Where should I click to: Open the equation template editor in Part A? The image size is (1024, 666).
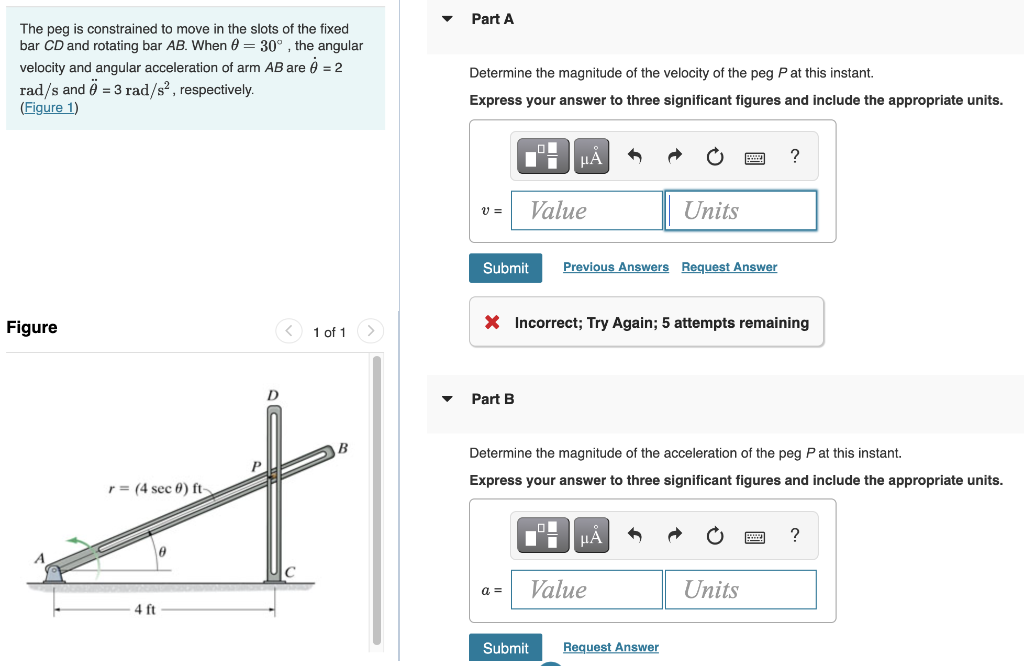click(x=543, y=155)
